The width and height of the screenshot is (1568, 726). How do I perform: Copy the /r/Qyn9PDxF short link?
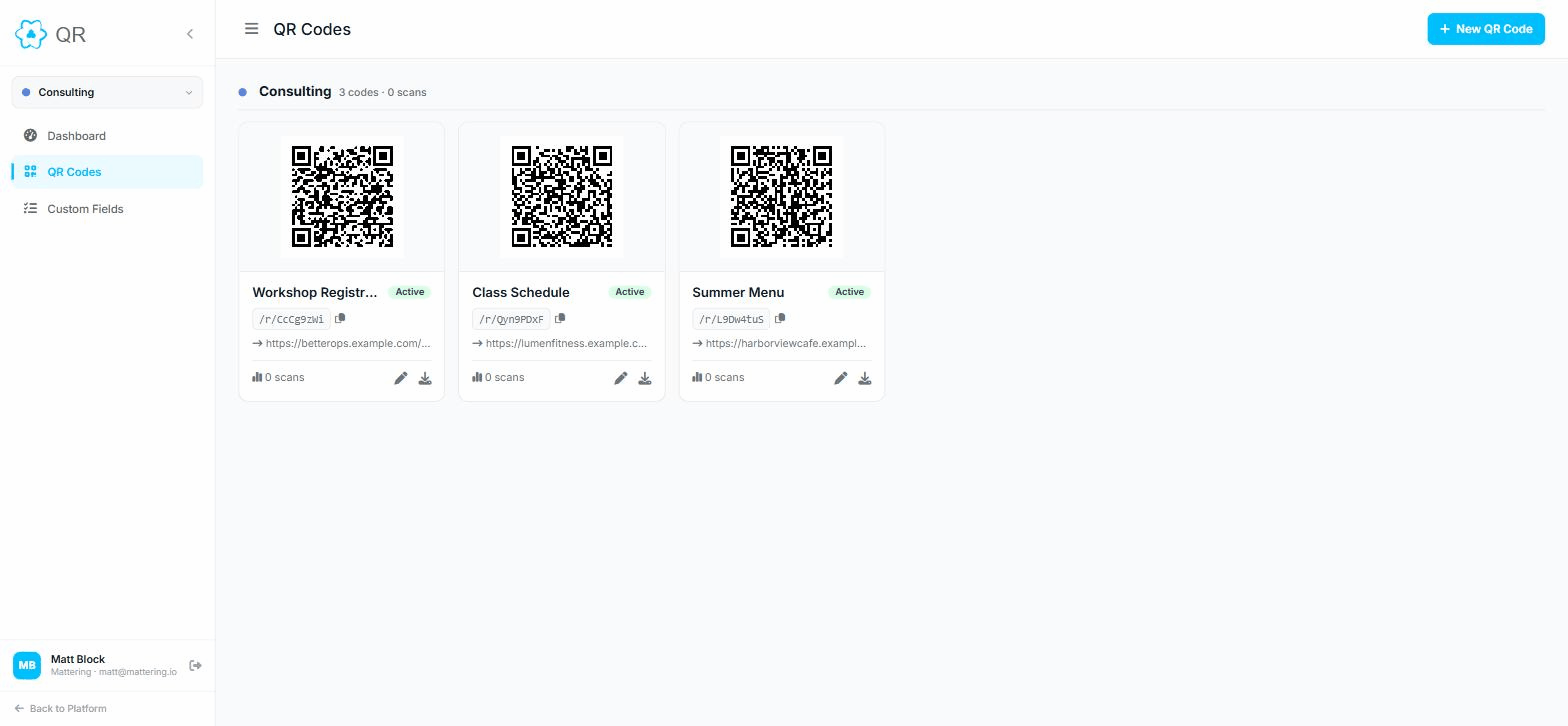click(x=560, y=319)
